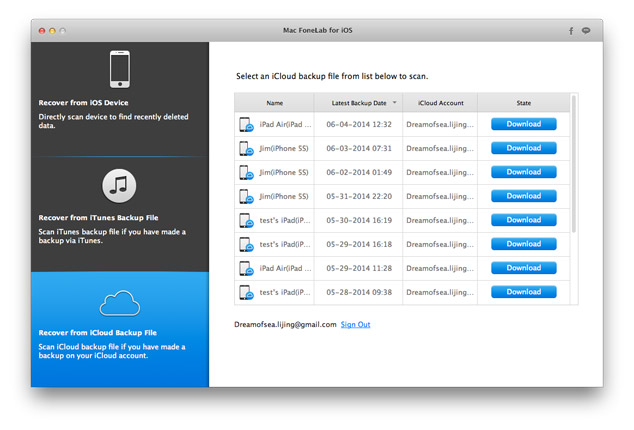Download the 06-04-2014 12:32 backup
Viewport: 634px width, 430px height.
pyautogui.click(x=524, y=124)
